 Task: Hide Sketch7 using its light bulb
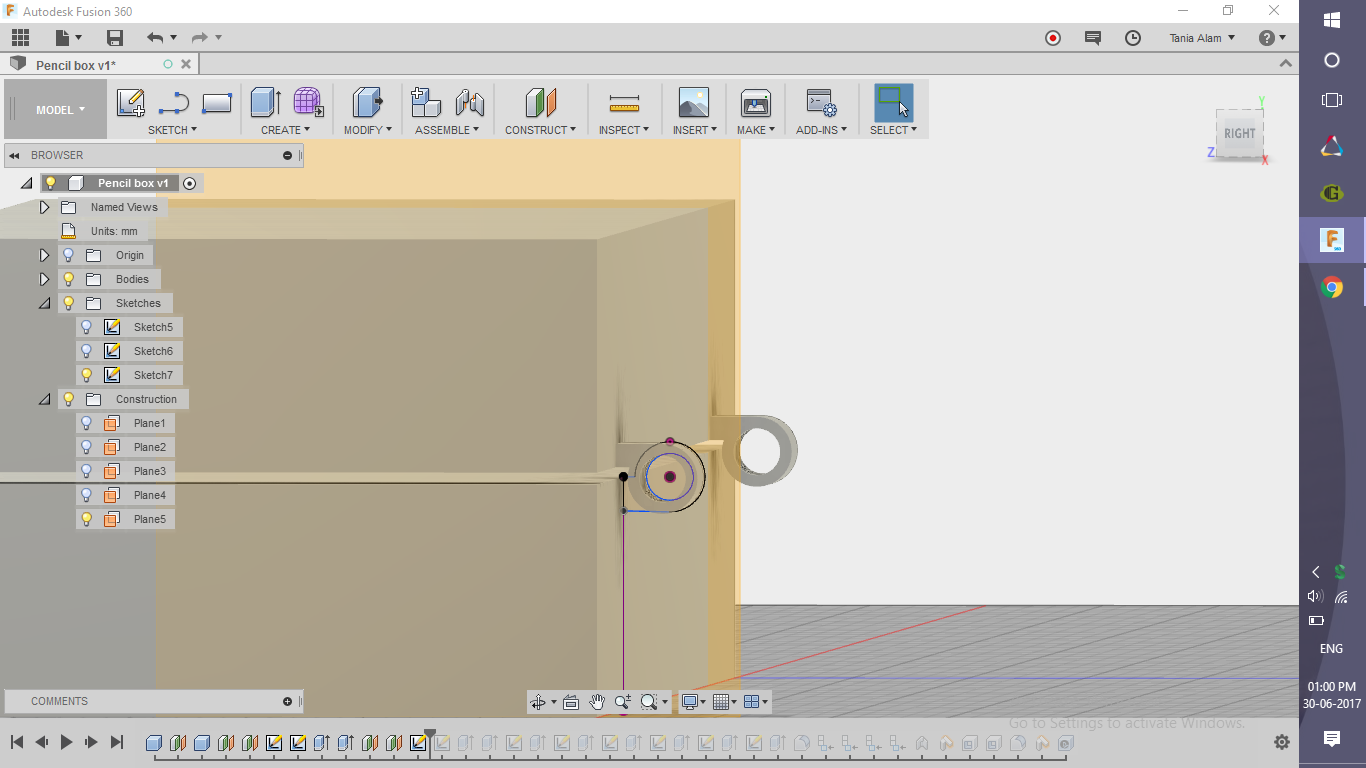point(87,375)
